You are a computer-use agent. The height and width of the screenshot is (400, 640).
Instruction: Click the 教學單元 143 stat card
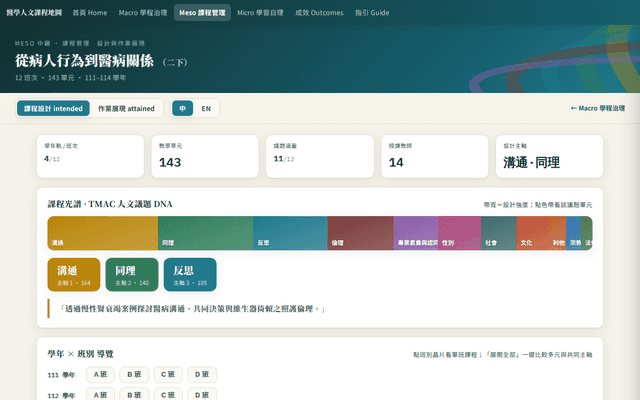coord(205,157)
